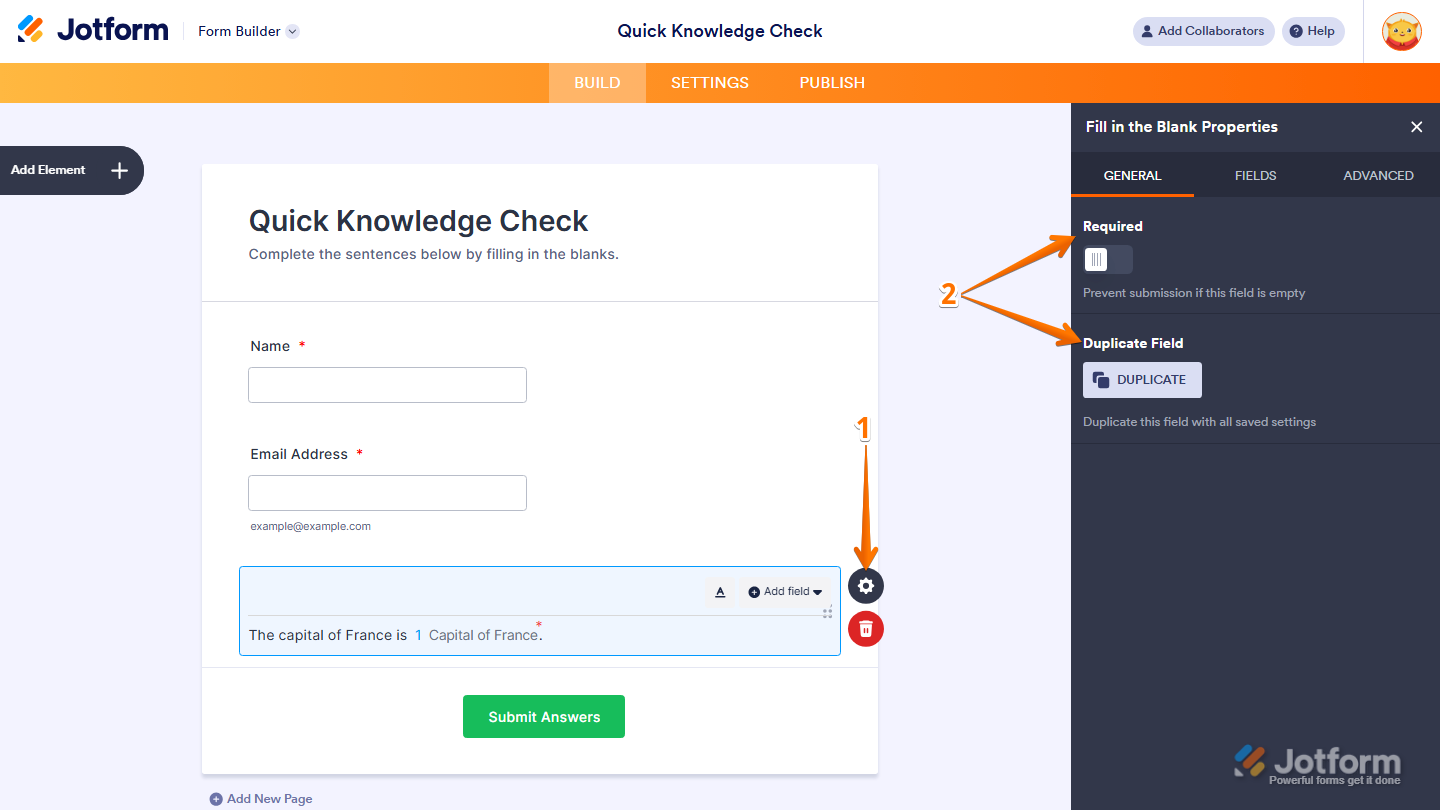Open the text formatting A icon

click(x=720, y=592)
